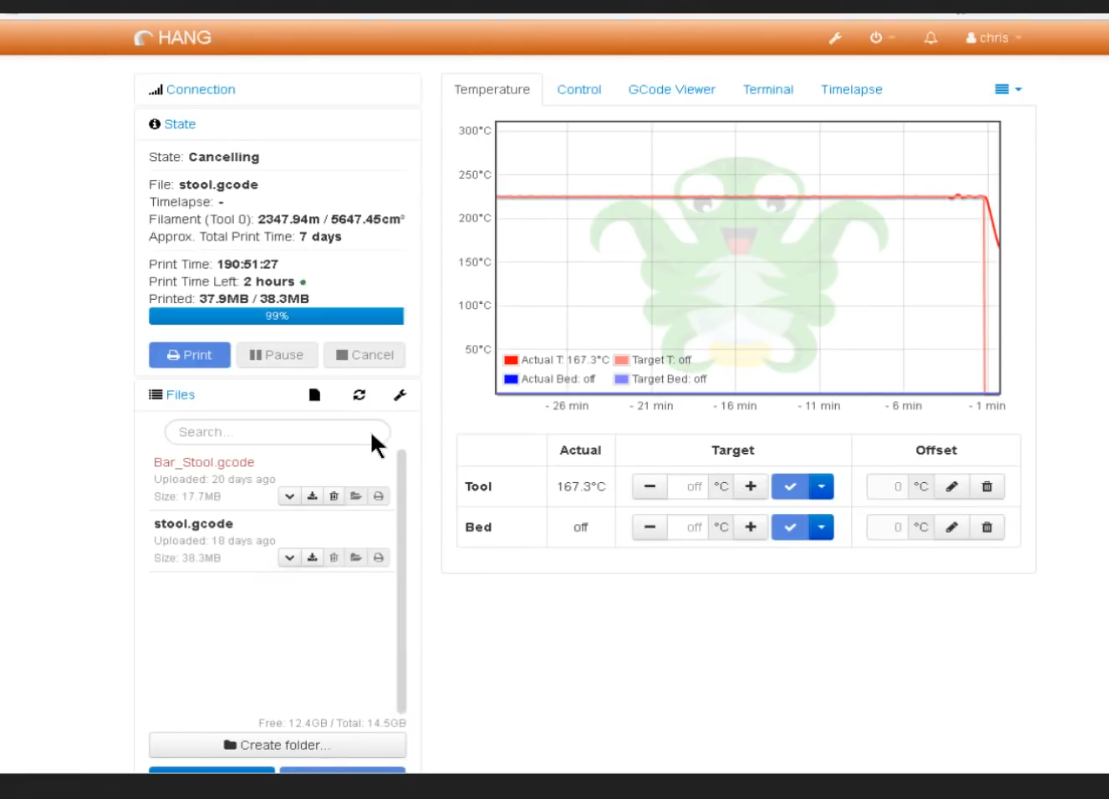Load Bar_Stool.gcode with the folder icon
The width and height of the screenshot is (1109, 799).
(x=356, y=496)
